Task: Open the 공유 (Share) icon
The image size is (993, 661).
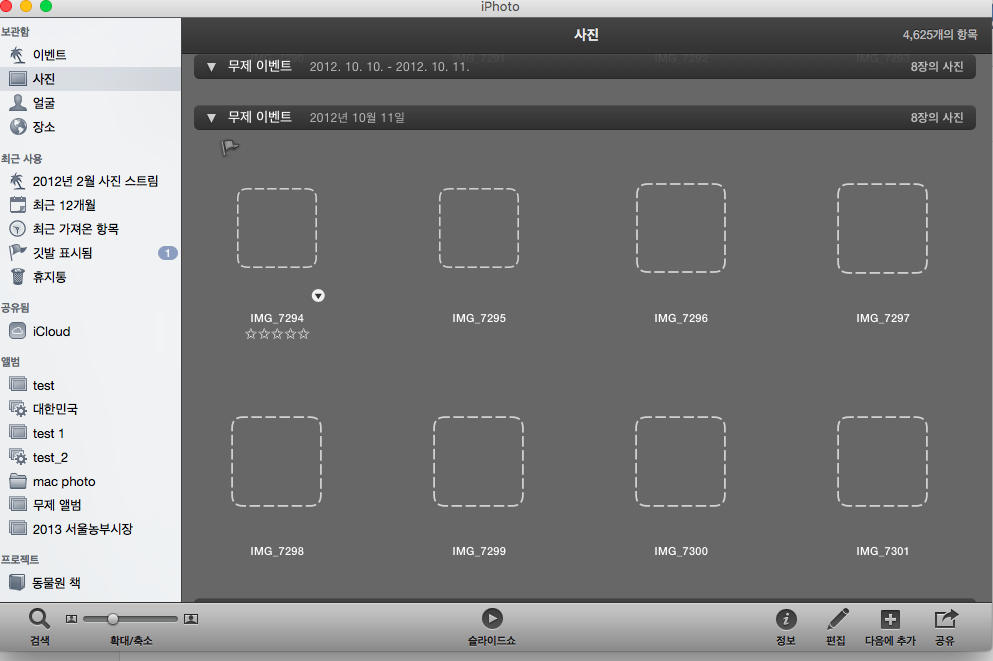Action: tap(944, 619)
